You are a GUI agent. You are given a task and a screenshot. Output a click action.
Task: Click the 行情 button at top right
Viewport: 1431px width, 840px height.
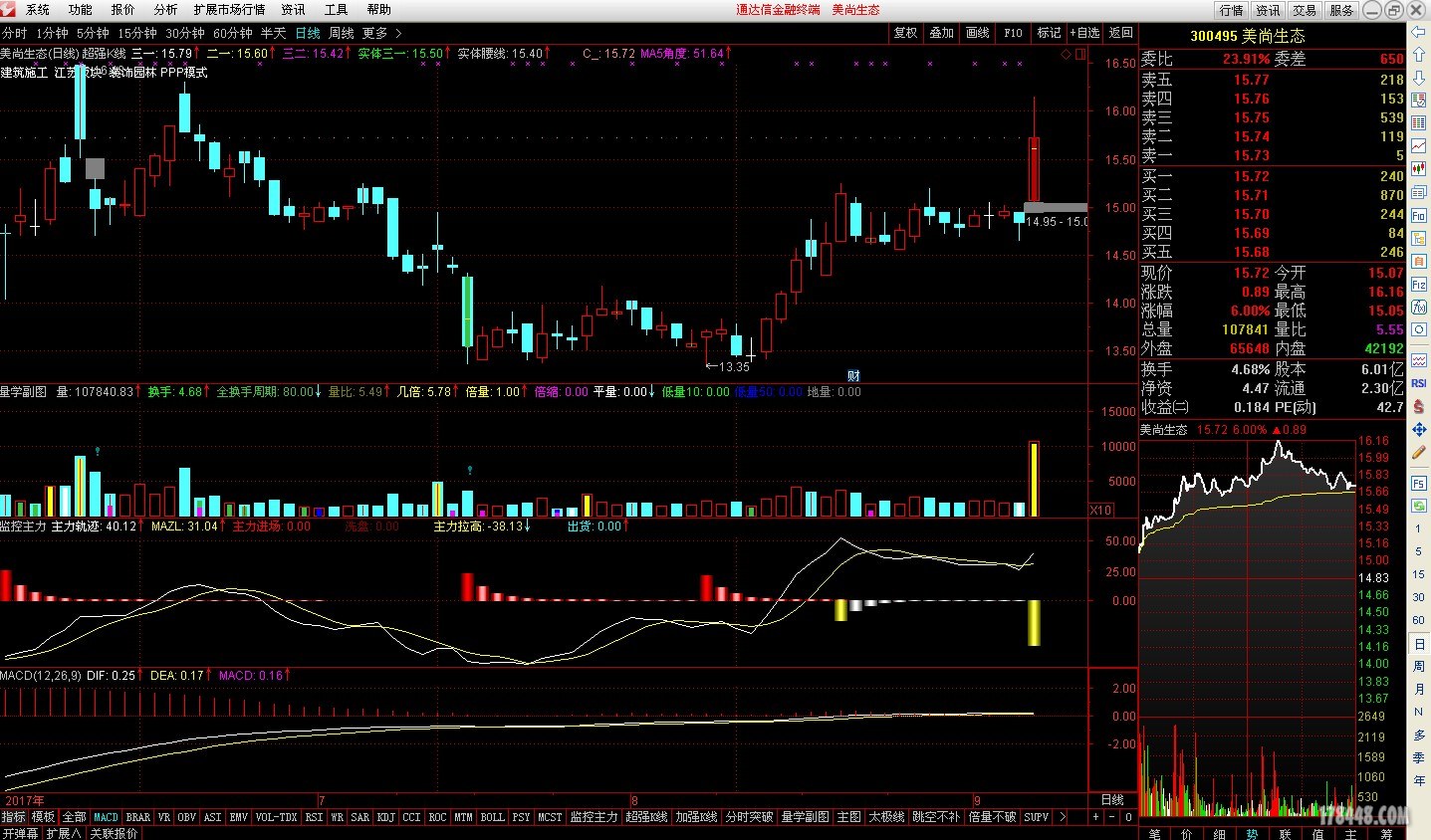pos(1232,10)
